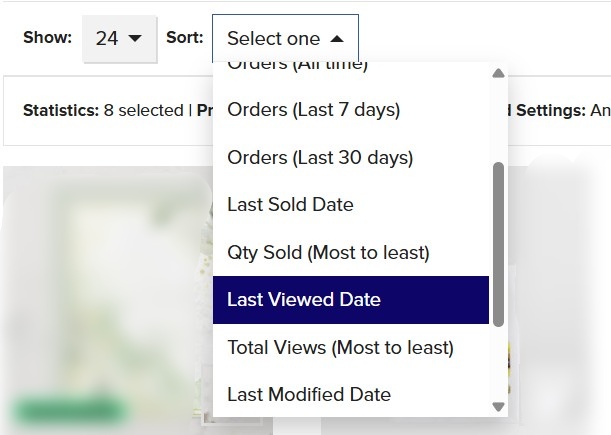Select Qty Sold (Most to least) option
Screen dimensions: 611x435
coord(351,253)
